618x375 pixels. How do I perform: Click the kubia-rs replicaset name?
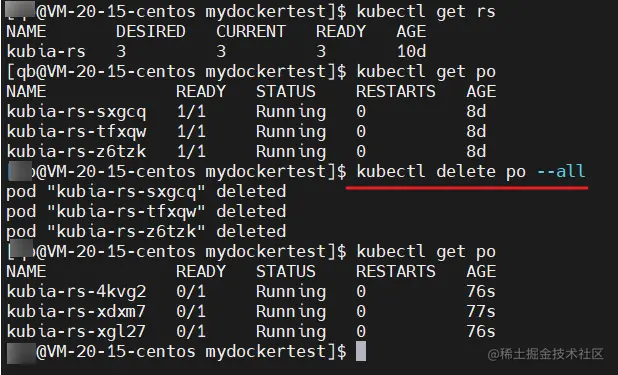(46, 52)
